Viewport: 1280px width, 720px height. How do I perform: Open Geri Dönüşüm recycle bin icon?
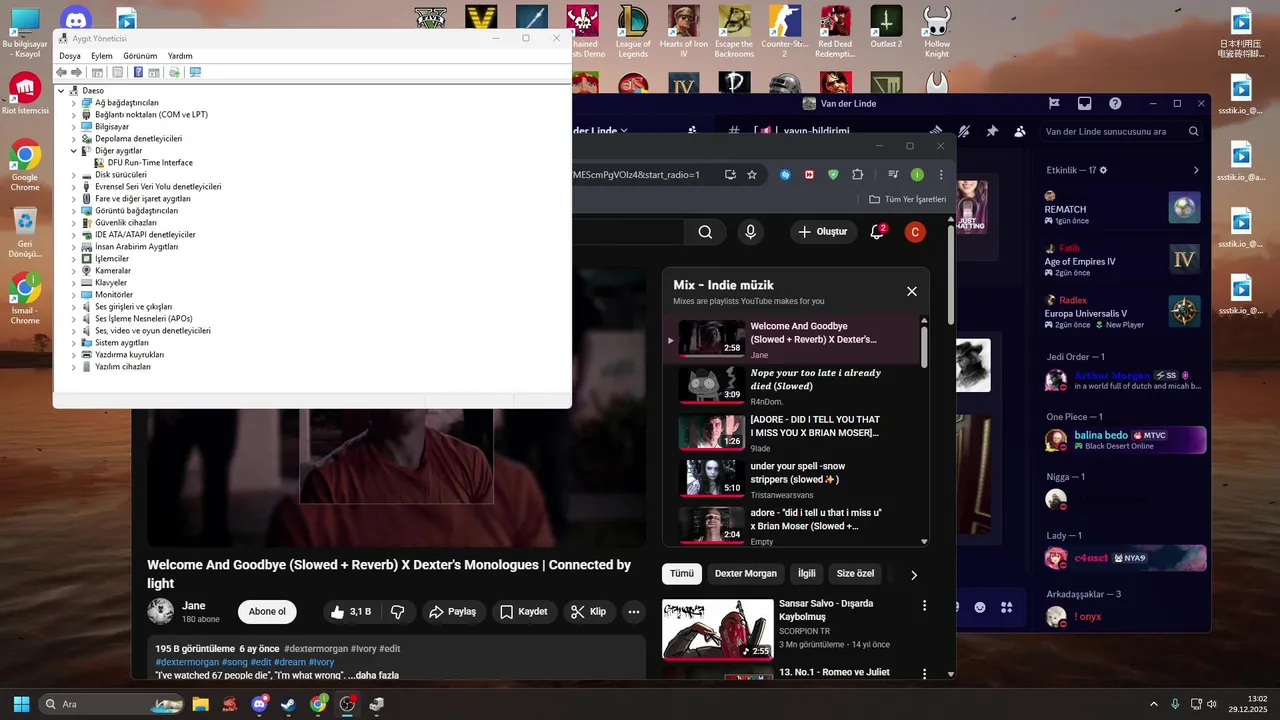(x=25, y=232)
